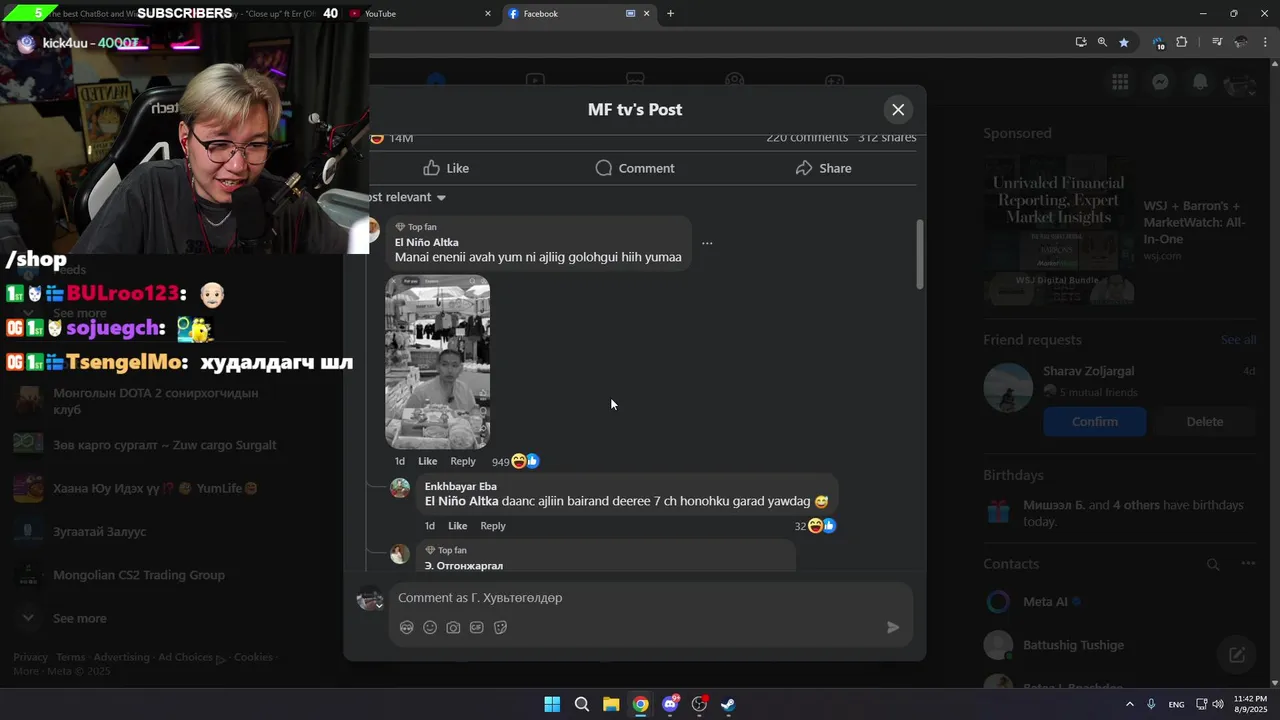Reply to El Niño Altka's comment
Viewport: 1280px width, 720px height.
pos(462,461)
